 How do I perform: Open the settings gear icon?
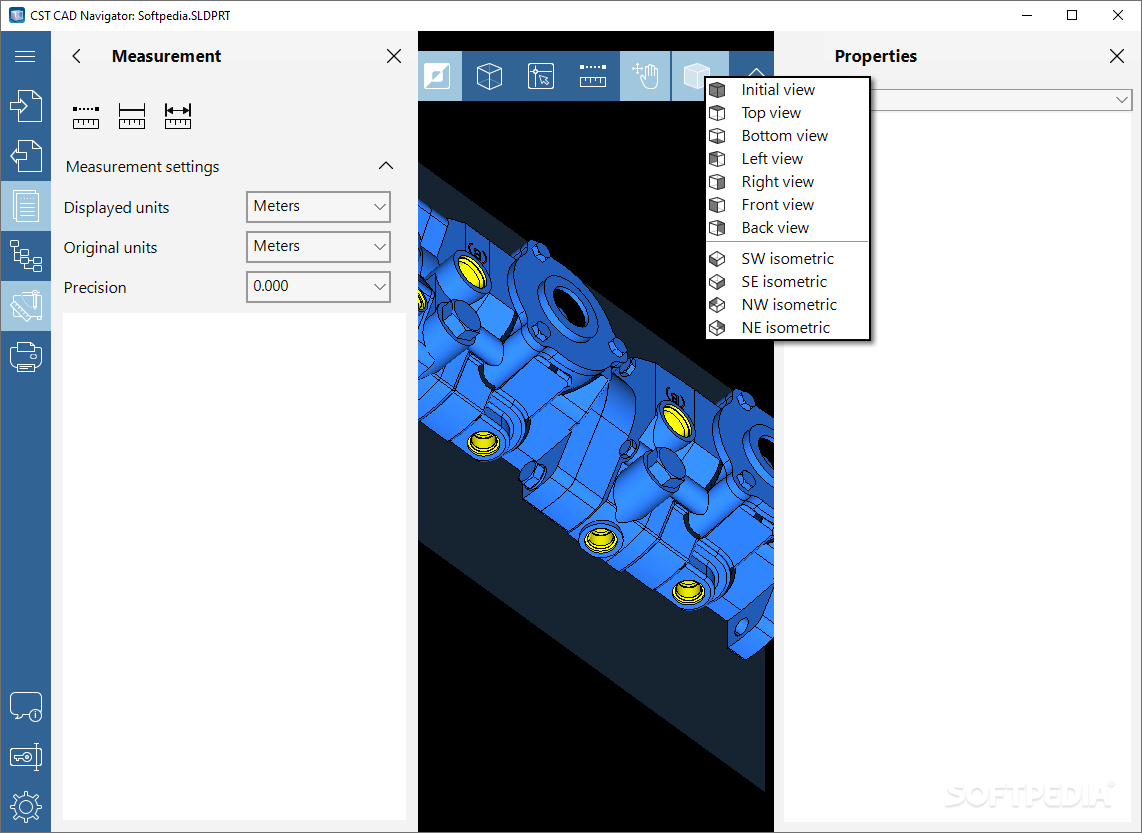(25, 807)
